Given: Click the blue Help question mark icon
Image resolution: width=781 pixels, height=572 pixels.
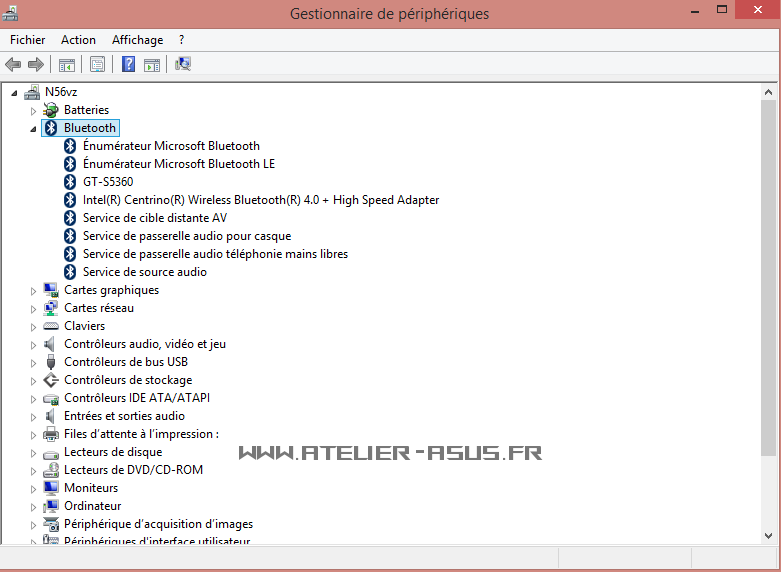Looking at the screenshot, I should tap(128, 65).
